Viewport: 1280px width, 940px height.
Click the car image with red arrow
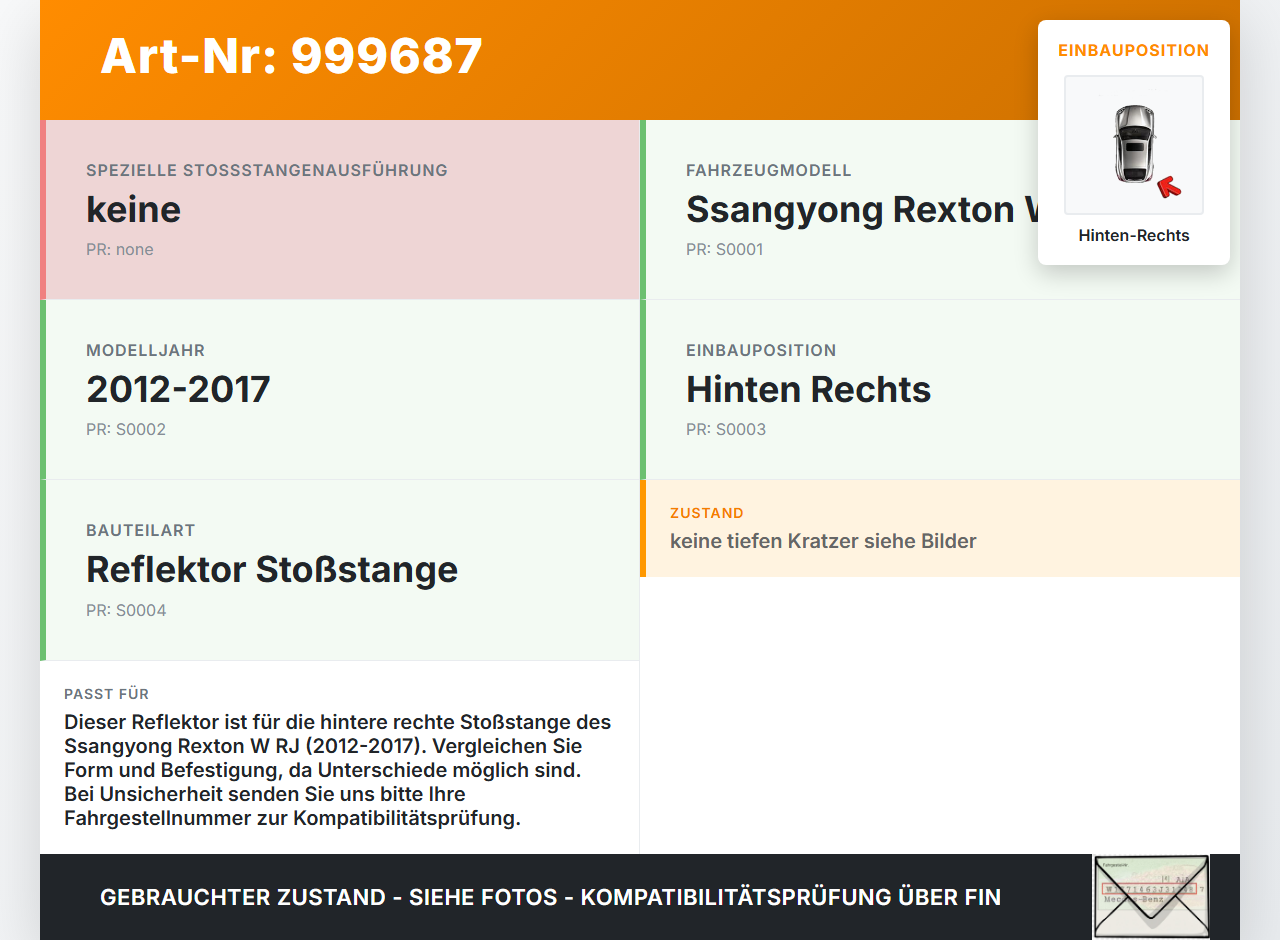1134,145
